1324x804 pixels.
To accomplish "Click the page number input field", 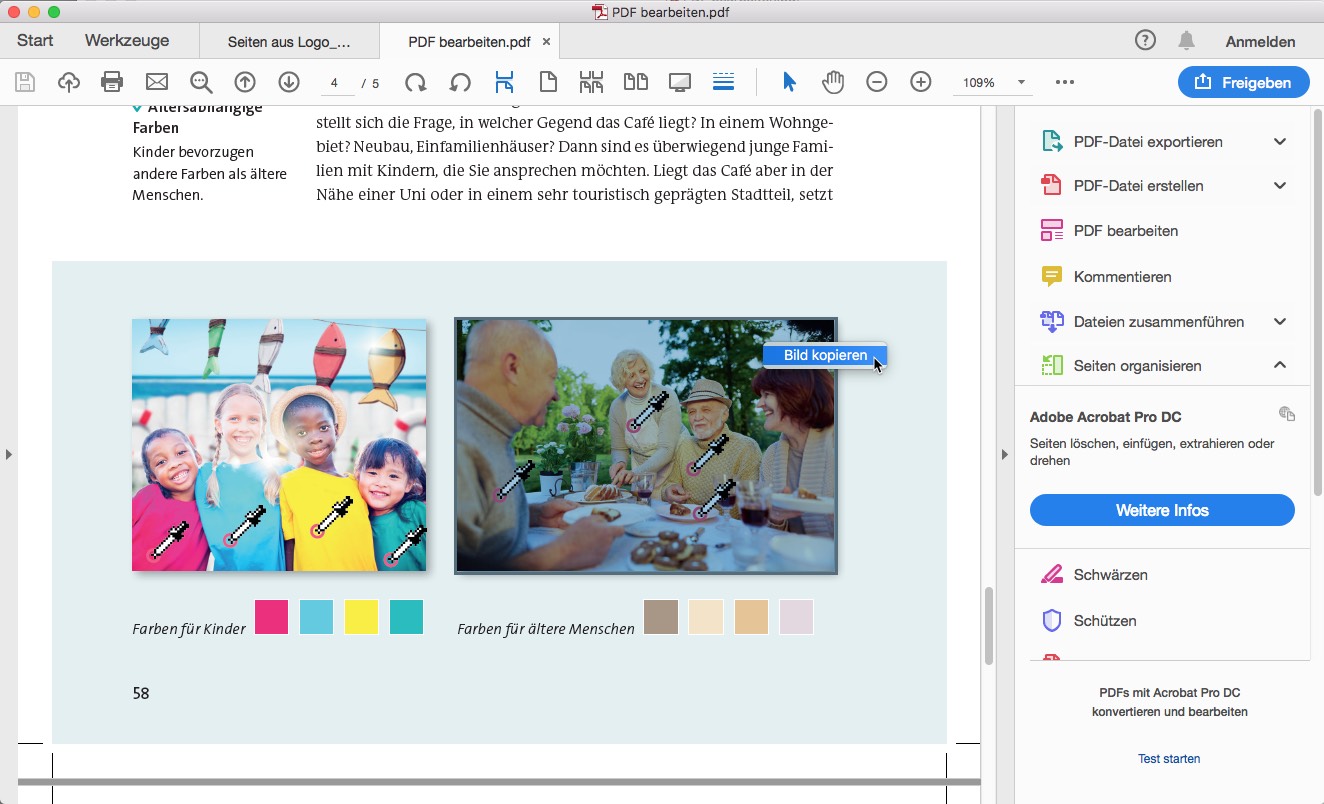I will point(336,83).
